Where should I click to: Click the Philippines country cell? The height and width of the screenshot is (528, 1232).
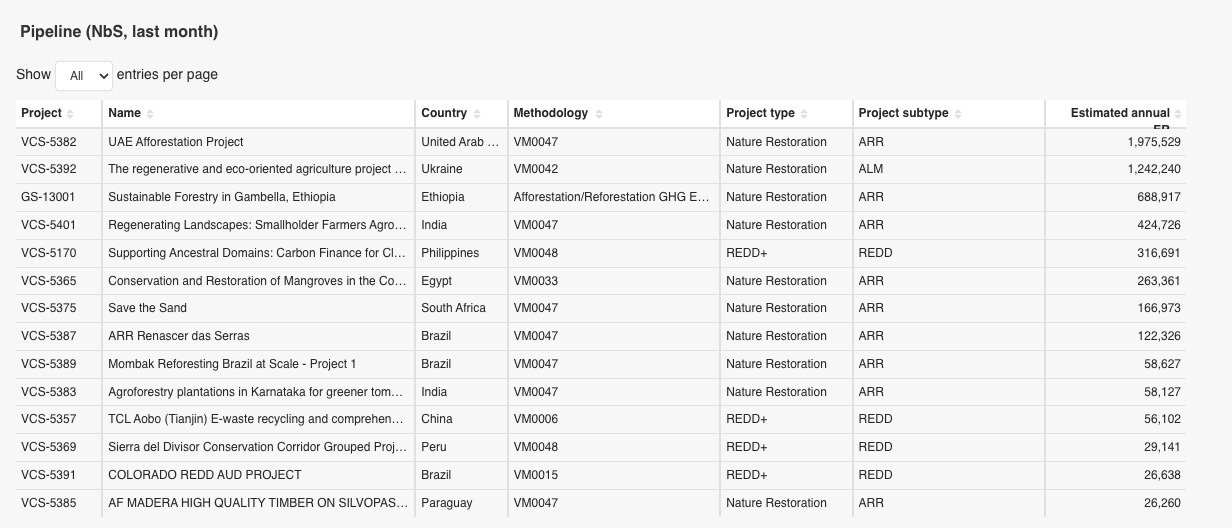tap(450, 253)
